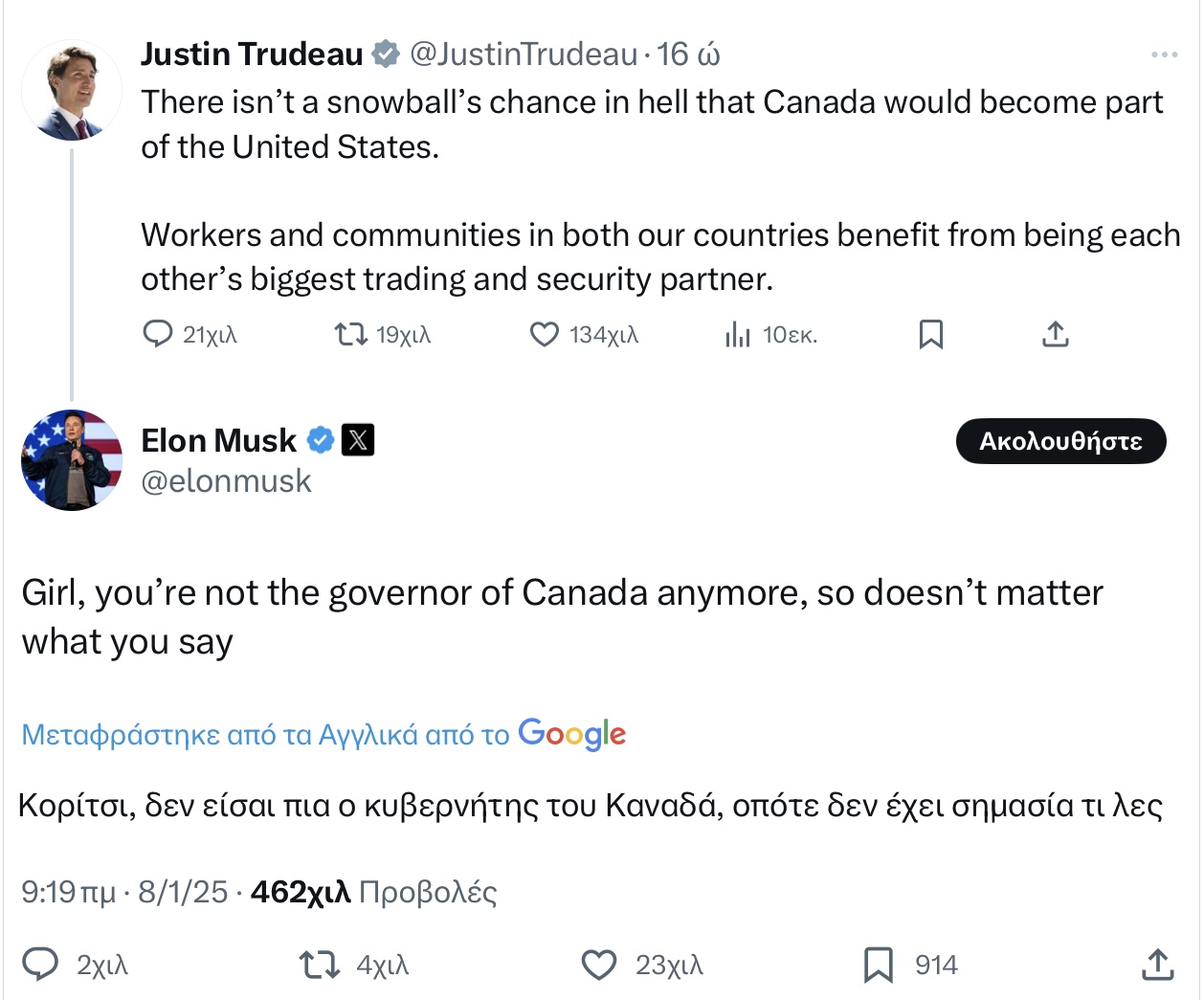Retweet Elon Musk's reply
Viewport: 1204px width, 1000px height.
[x=320, y=965]
